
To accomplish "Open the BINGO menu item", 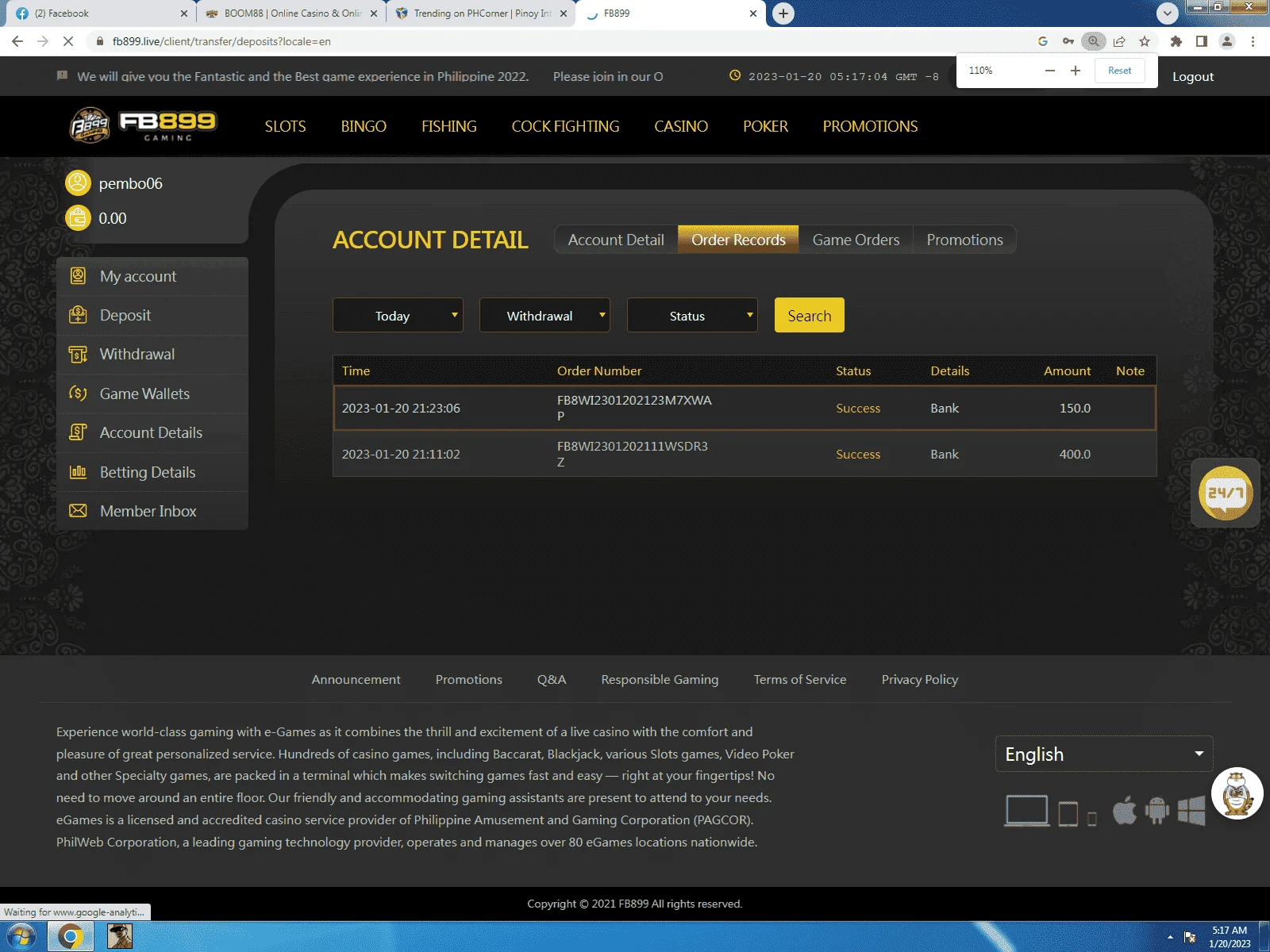I will click(x=364, y=126).
